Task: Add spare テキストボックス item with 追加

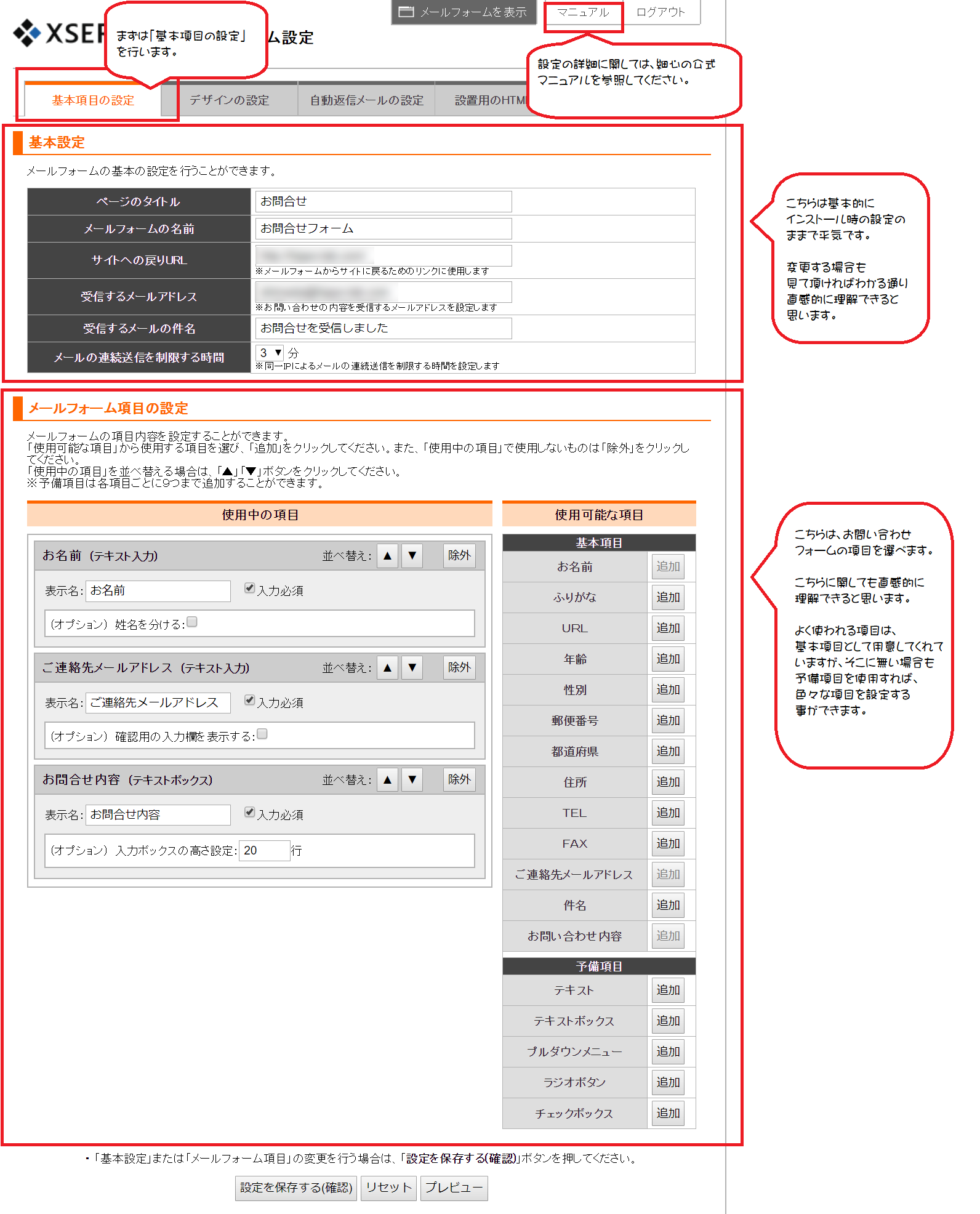Action: [668, 1021]
